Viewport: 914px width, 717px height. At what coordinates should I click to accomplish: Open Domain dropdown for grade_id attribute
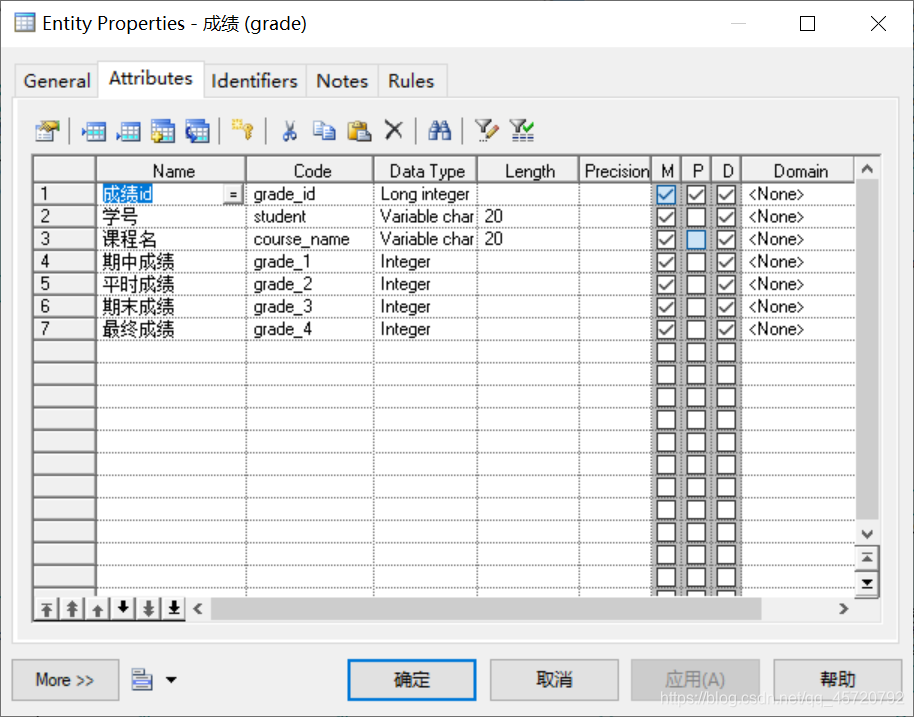pos(797,193)
